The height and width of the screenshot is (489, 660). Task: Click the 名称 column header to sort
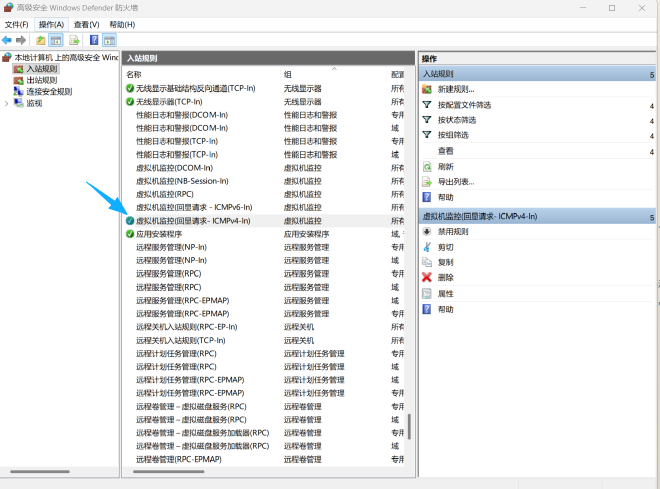[x=134, y=74]
